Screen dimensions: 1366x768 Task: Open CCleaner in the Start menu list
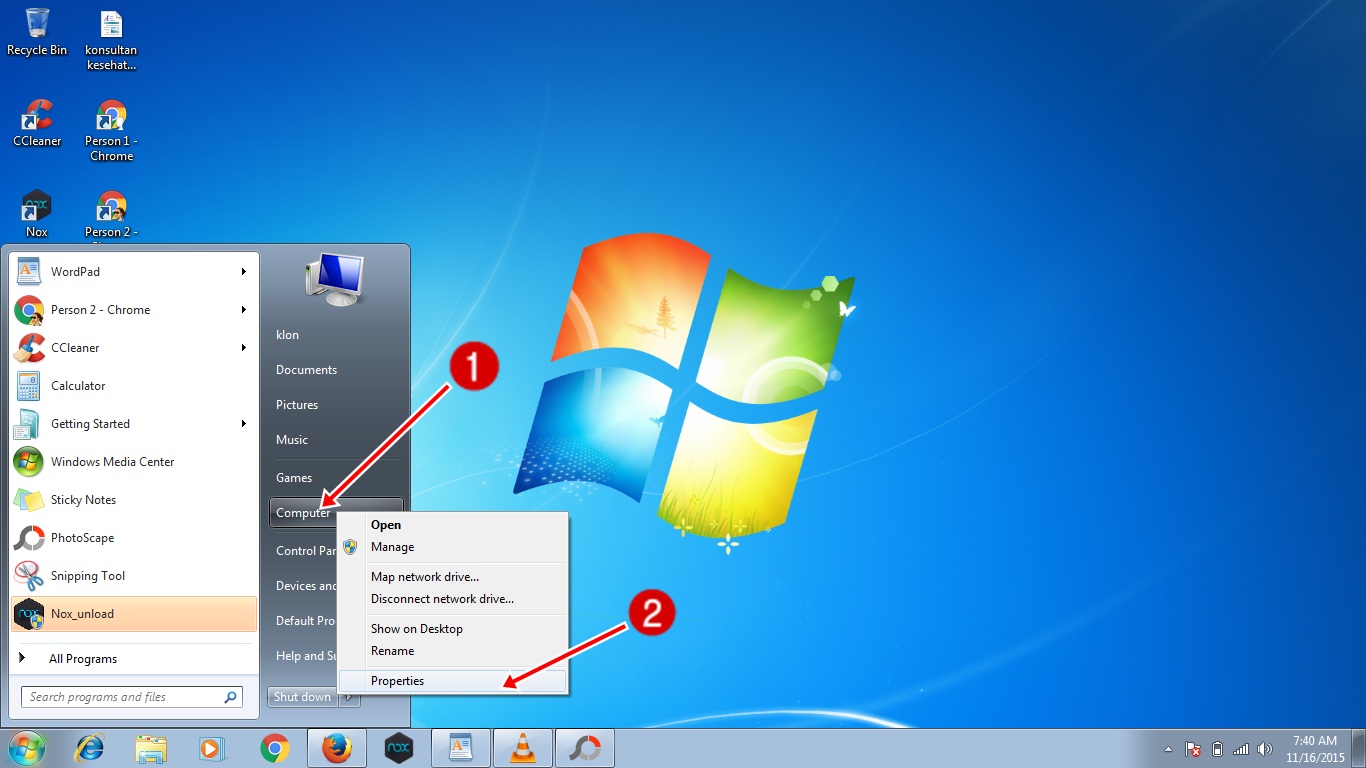133,348
